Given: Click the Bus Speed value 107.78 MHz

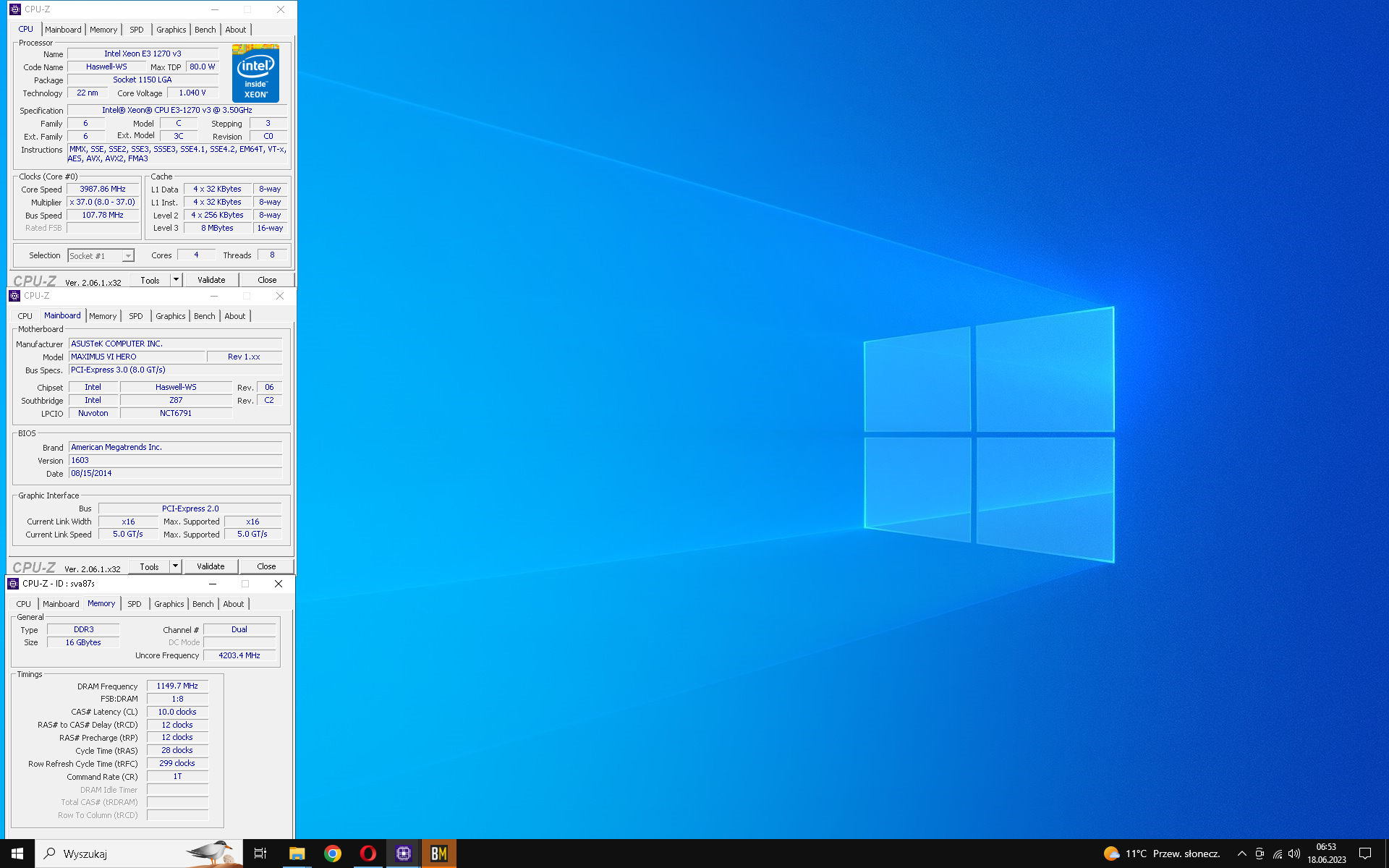Looking at the screenshot, I should coord(103,216).
